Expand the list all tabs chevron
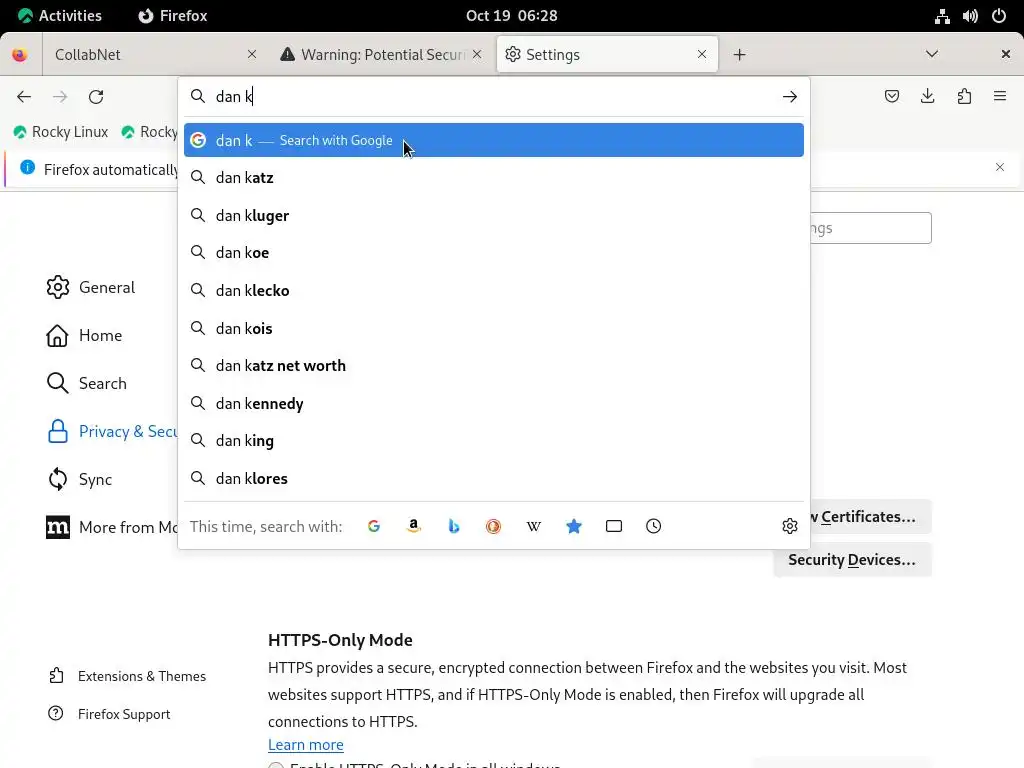 tap(932, 54)
